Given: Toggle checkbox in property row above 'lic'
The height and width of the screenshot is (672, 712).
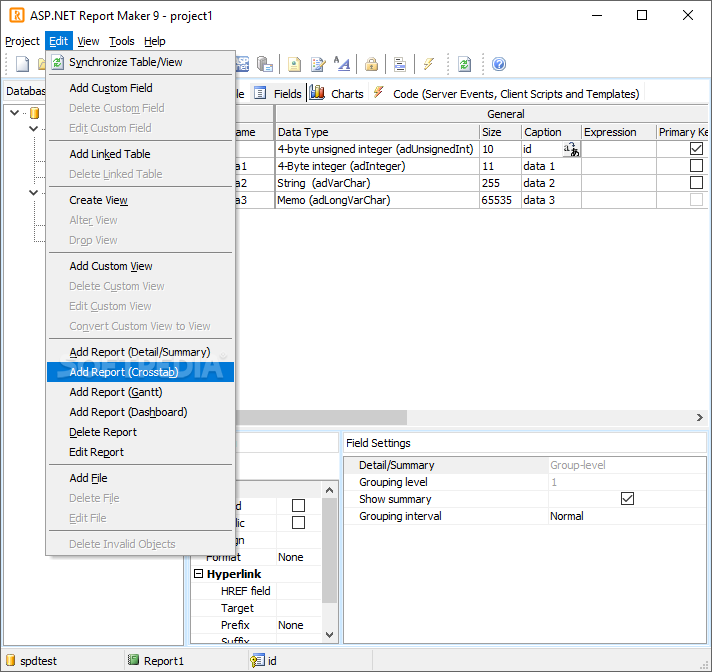Looking at the screenshot, I should point(298,505).
